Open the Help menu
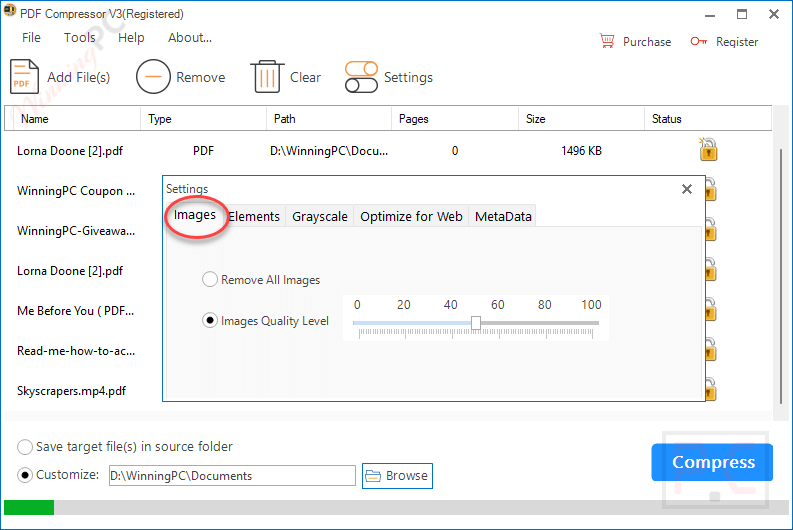The image size is (793, 530). (x=131, y=37)
